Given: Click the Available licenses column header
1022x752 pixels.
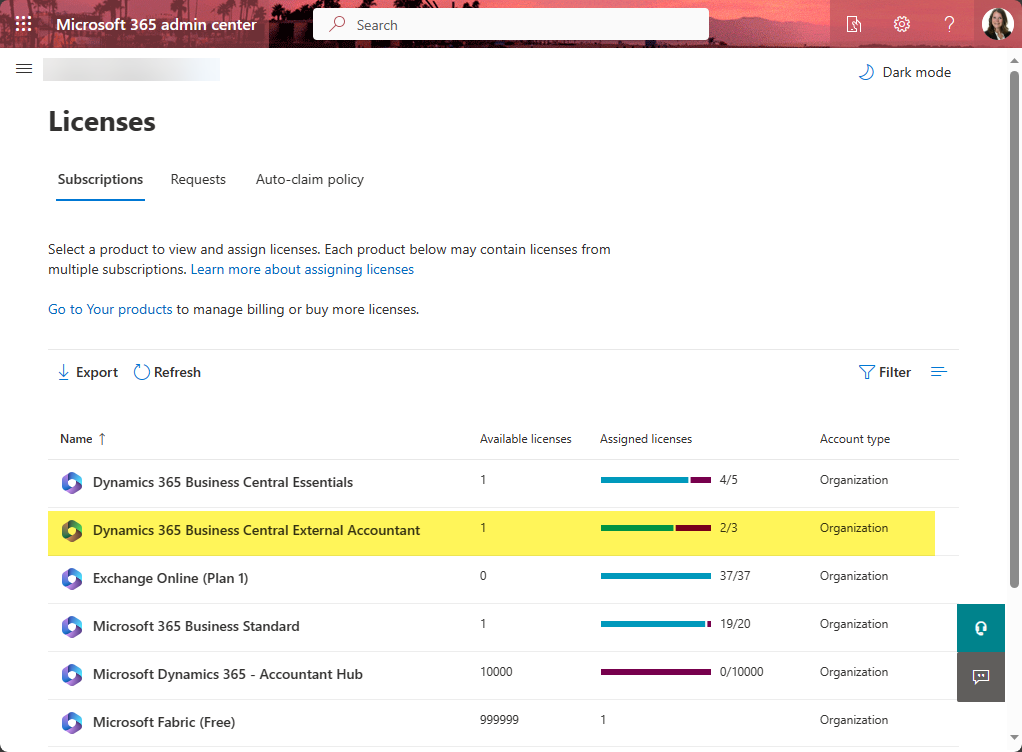Looking at the screenshot, I should click(x=525, y=439).
